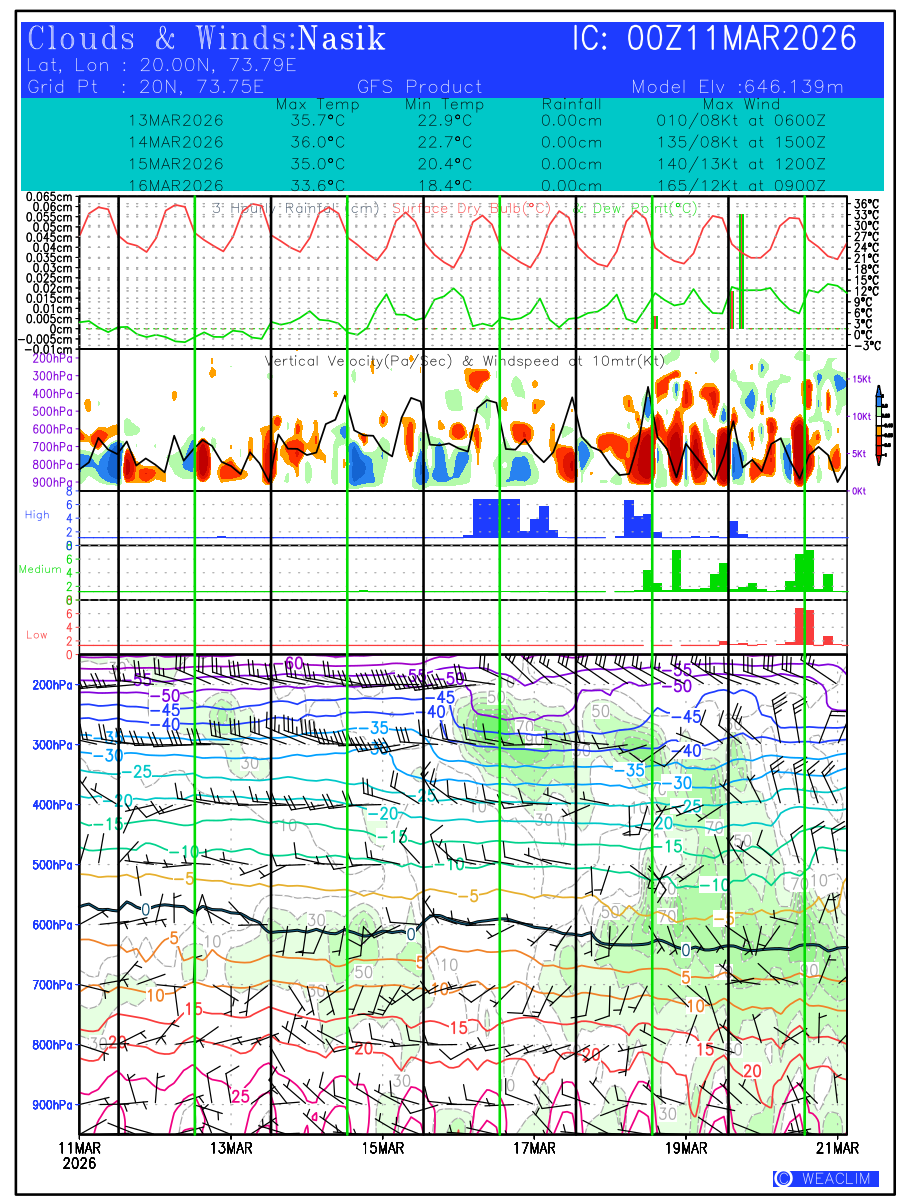Image resolution: width=900 pixels, height=1200 pixels.
Task: Select the 15MAR marker on the time axis
Action: click(x=383, y=1146)
